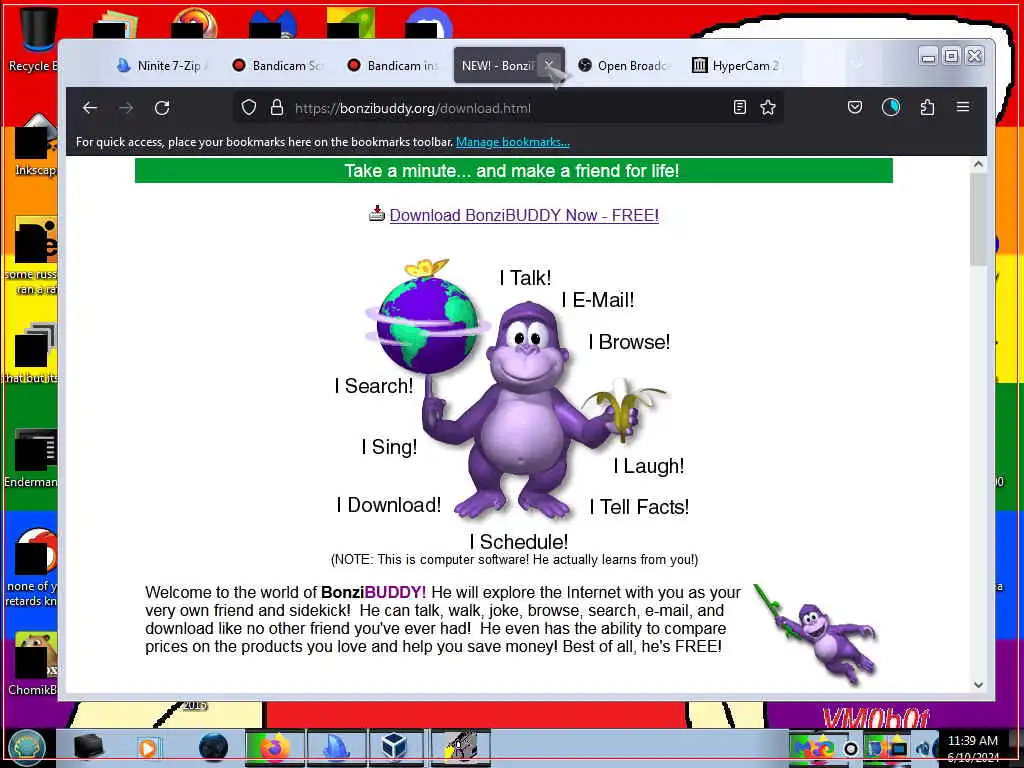This screenshot has height=768, width=1024.
Task: Click the I Download! text
Action: (x=389, y=505)
